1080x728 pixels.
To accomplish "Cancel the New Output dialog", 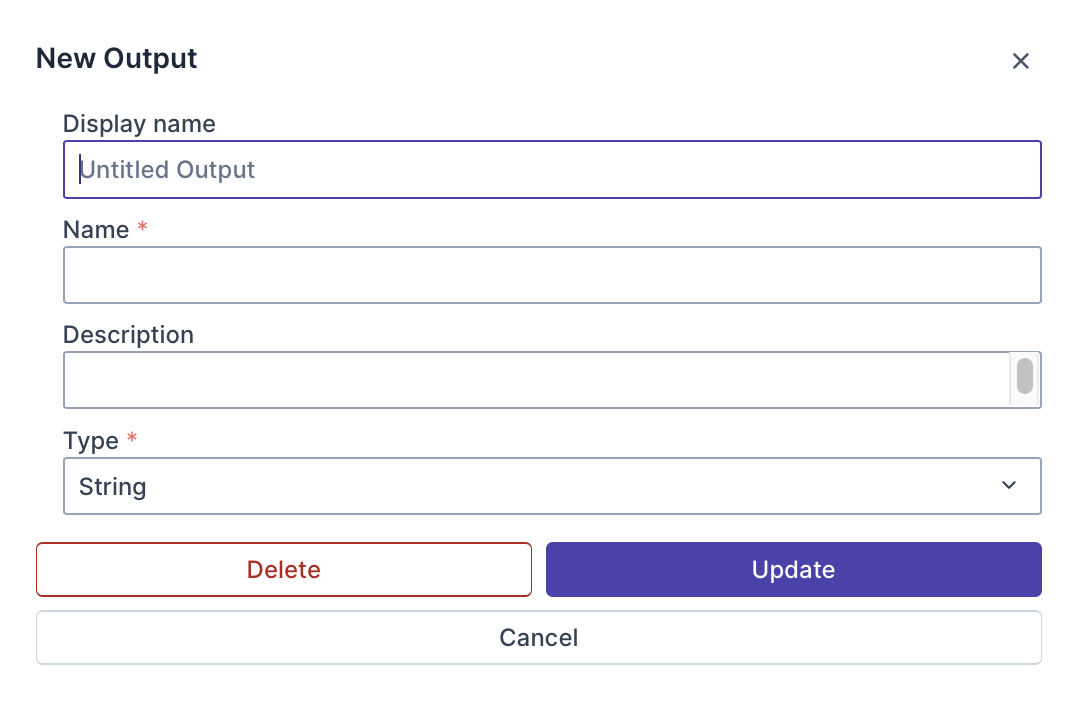I will click(x=538, y=638).
